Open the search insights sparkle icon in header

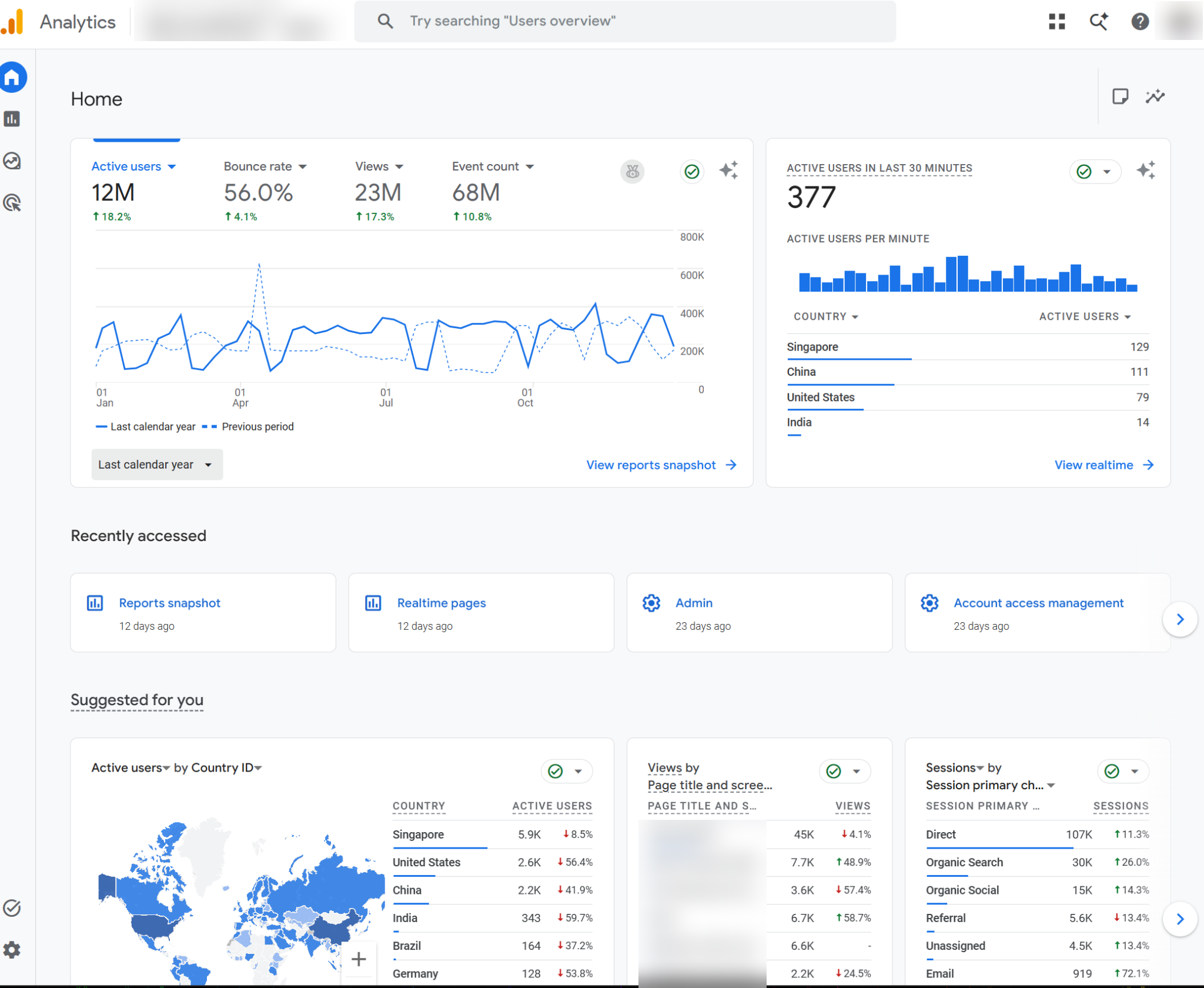tap(1099, 22)
